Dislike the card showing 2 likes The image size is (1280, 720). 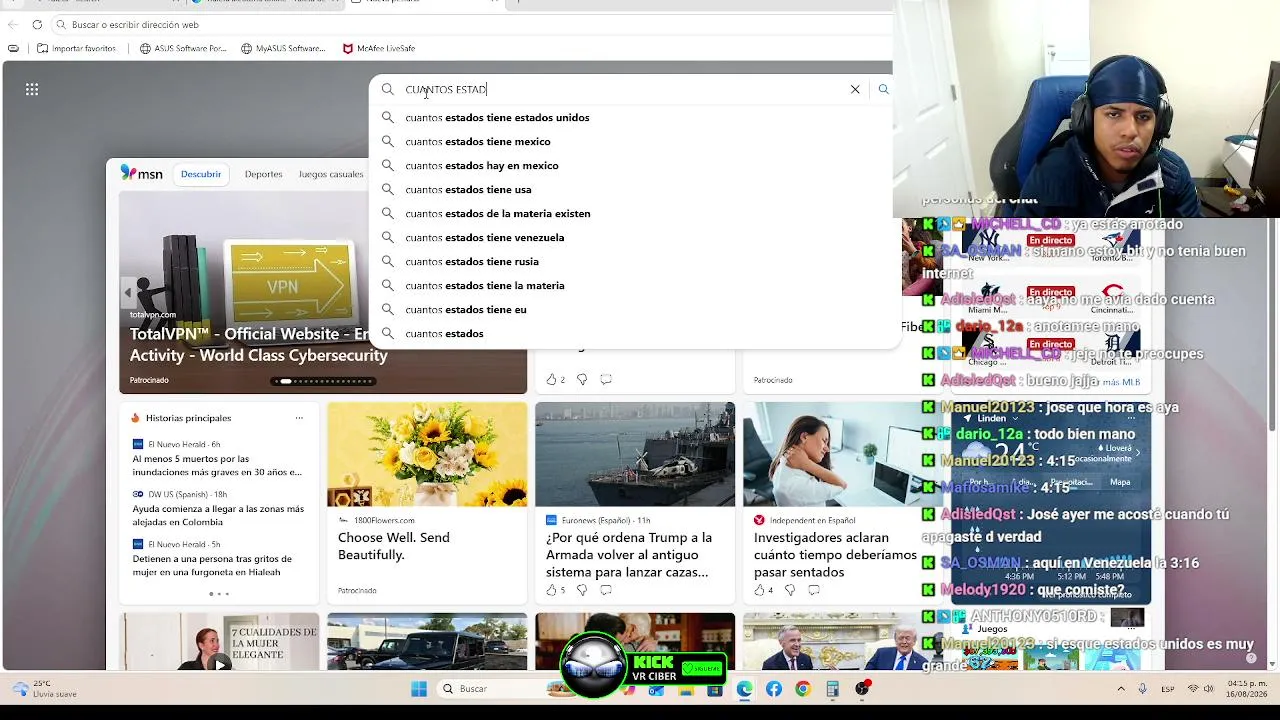click(x=581, y=380)
